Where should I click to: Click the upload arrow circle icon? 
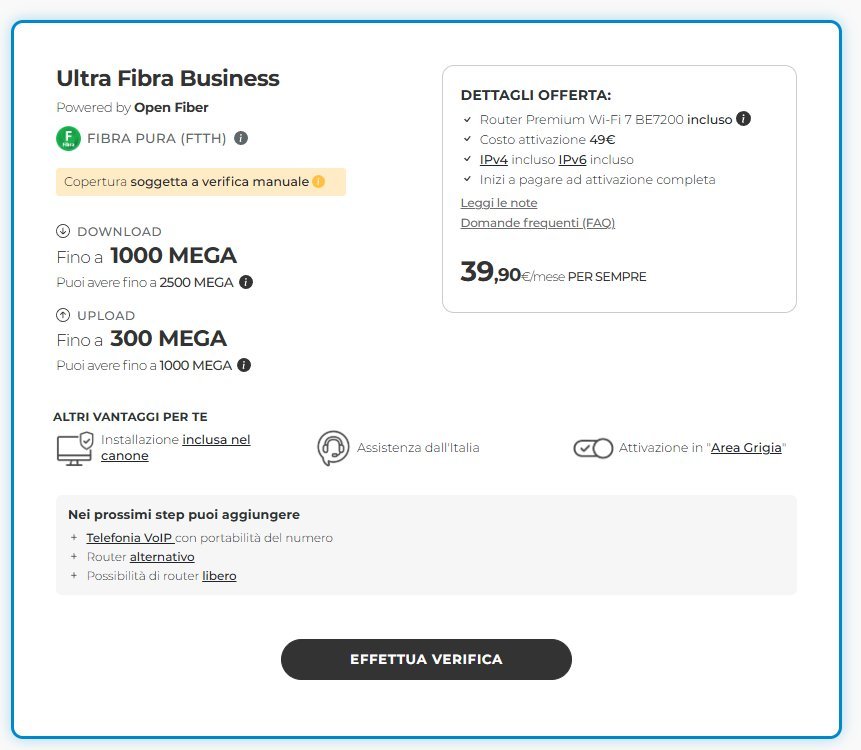click(x=64, y=316)
